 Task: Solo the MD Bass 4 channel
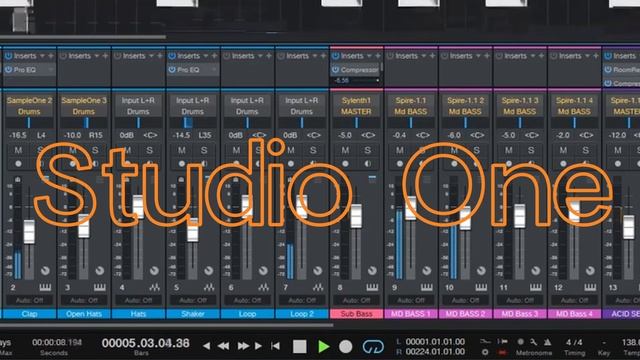pyautogui.click(x=585, y=150)
